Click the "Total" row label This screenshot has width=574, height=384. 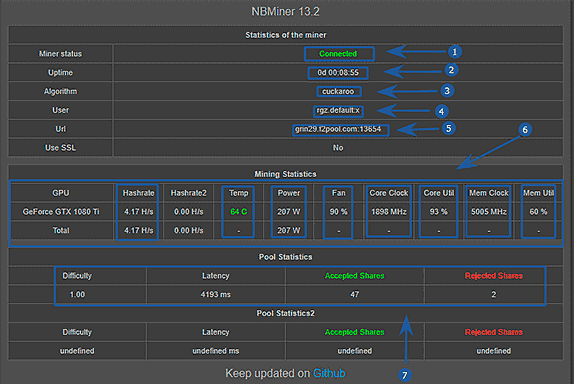(x=61, y=230)
